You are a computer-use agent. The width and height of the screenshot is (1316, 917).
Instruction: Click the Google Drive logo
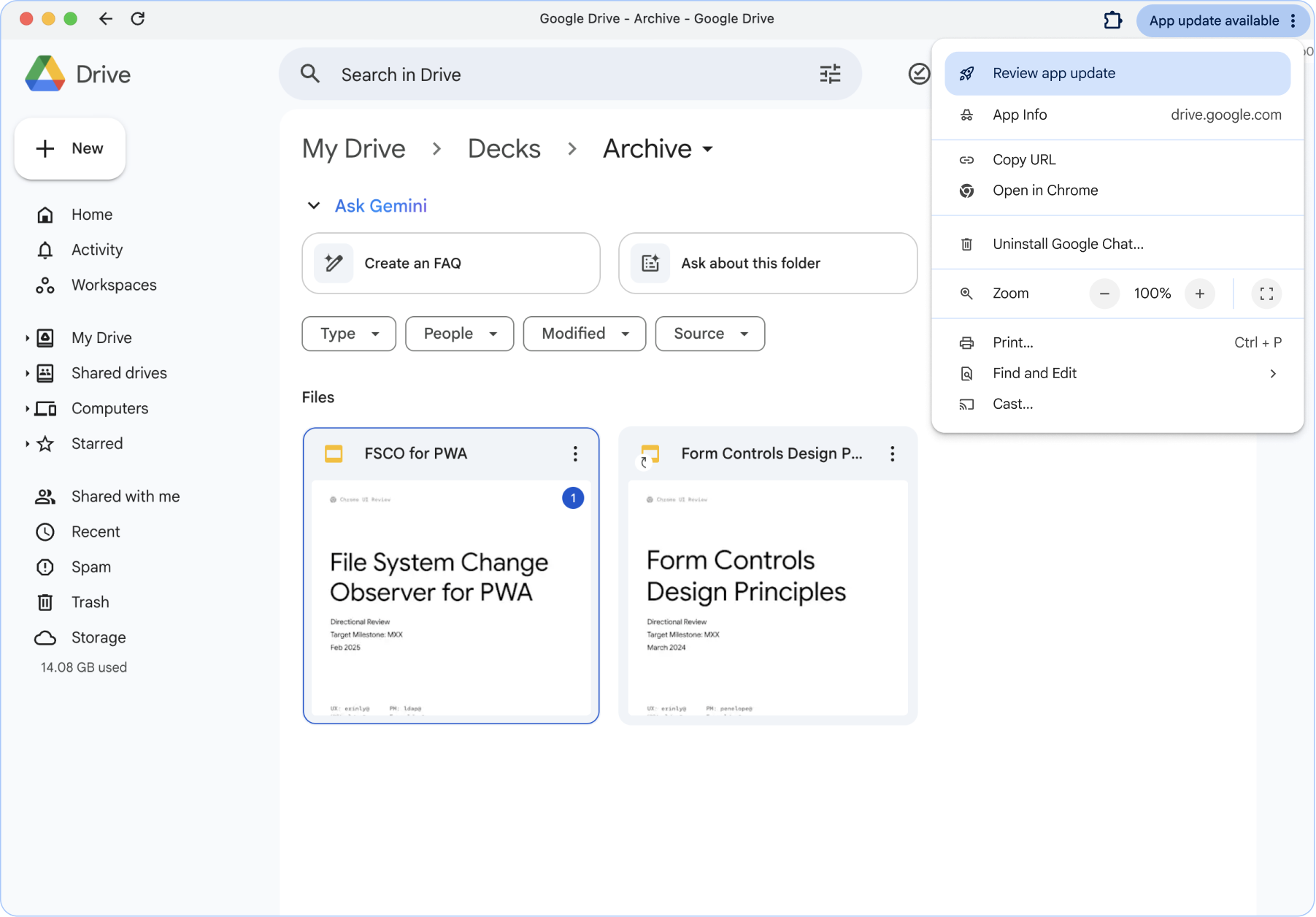[45, 74]
